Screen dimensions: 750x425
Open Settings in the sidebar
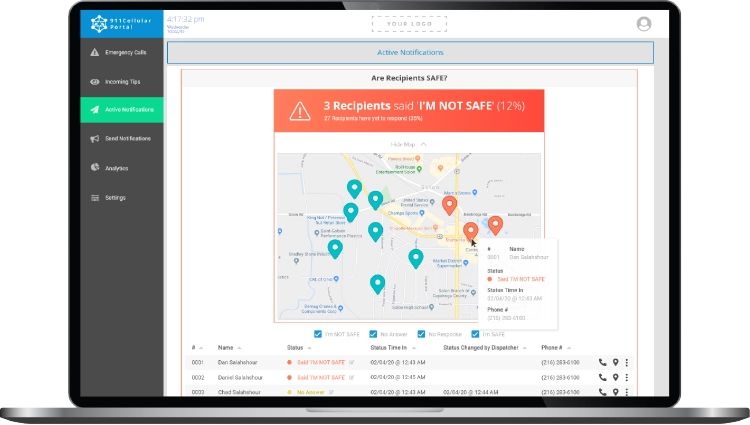[x=121, y=197]
